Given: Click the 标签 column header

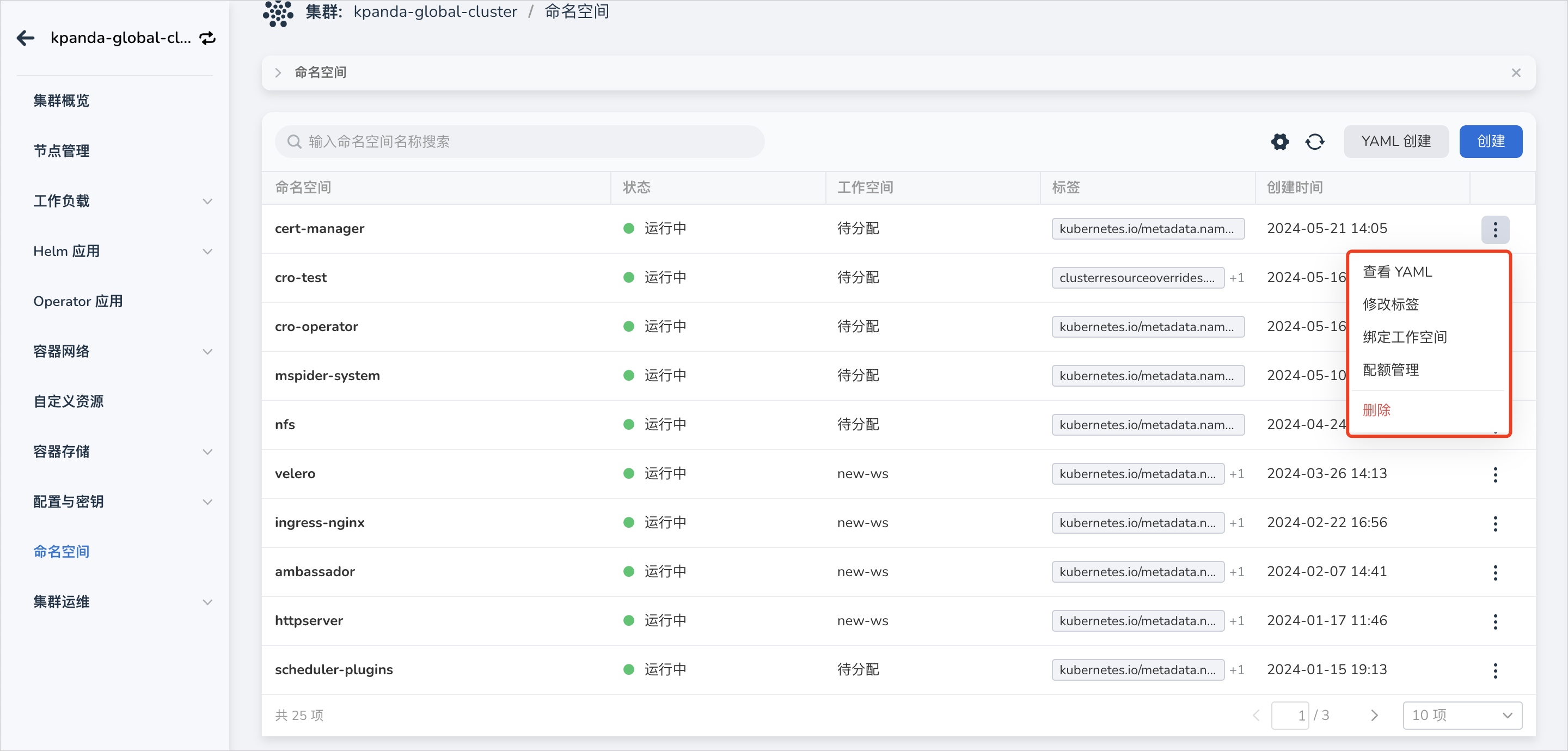Looking at the screenshot, I should point(1066,187).
